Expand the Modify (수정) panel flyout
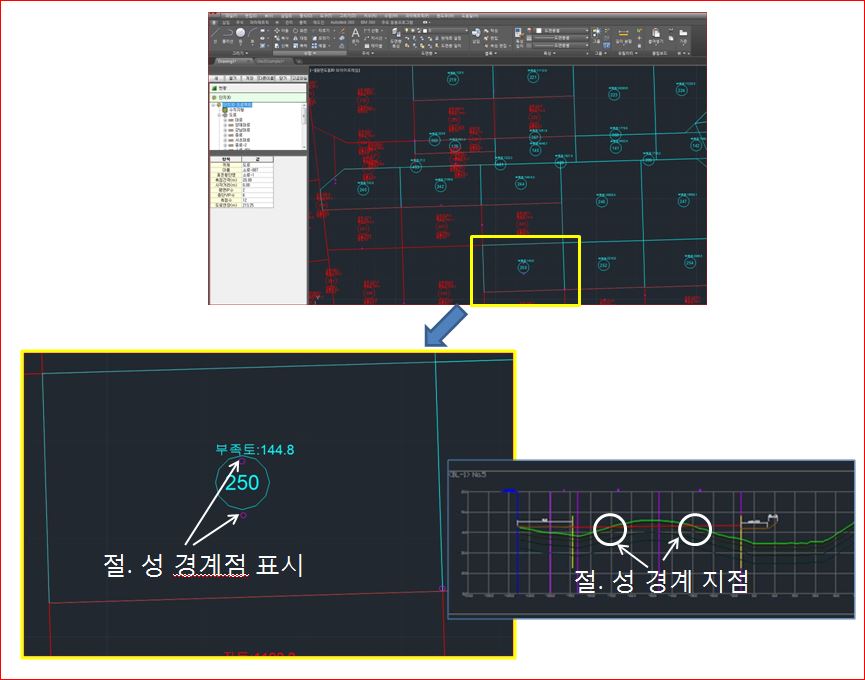865x680 pixels. tap(309, 53)
